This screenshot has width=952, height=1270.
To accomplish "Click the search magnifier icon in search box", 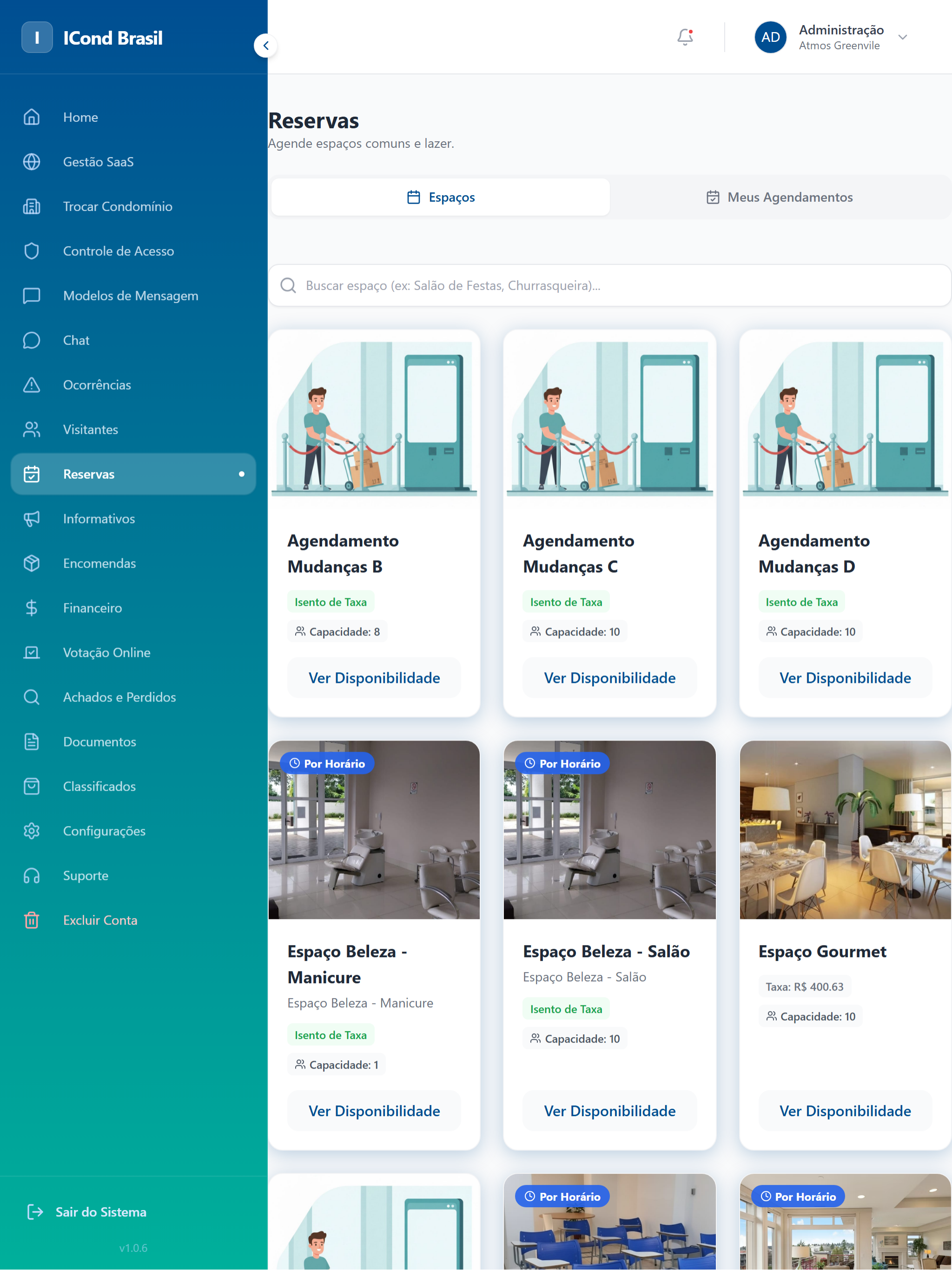I will tap(288, 285).
